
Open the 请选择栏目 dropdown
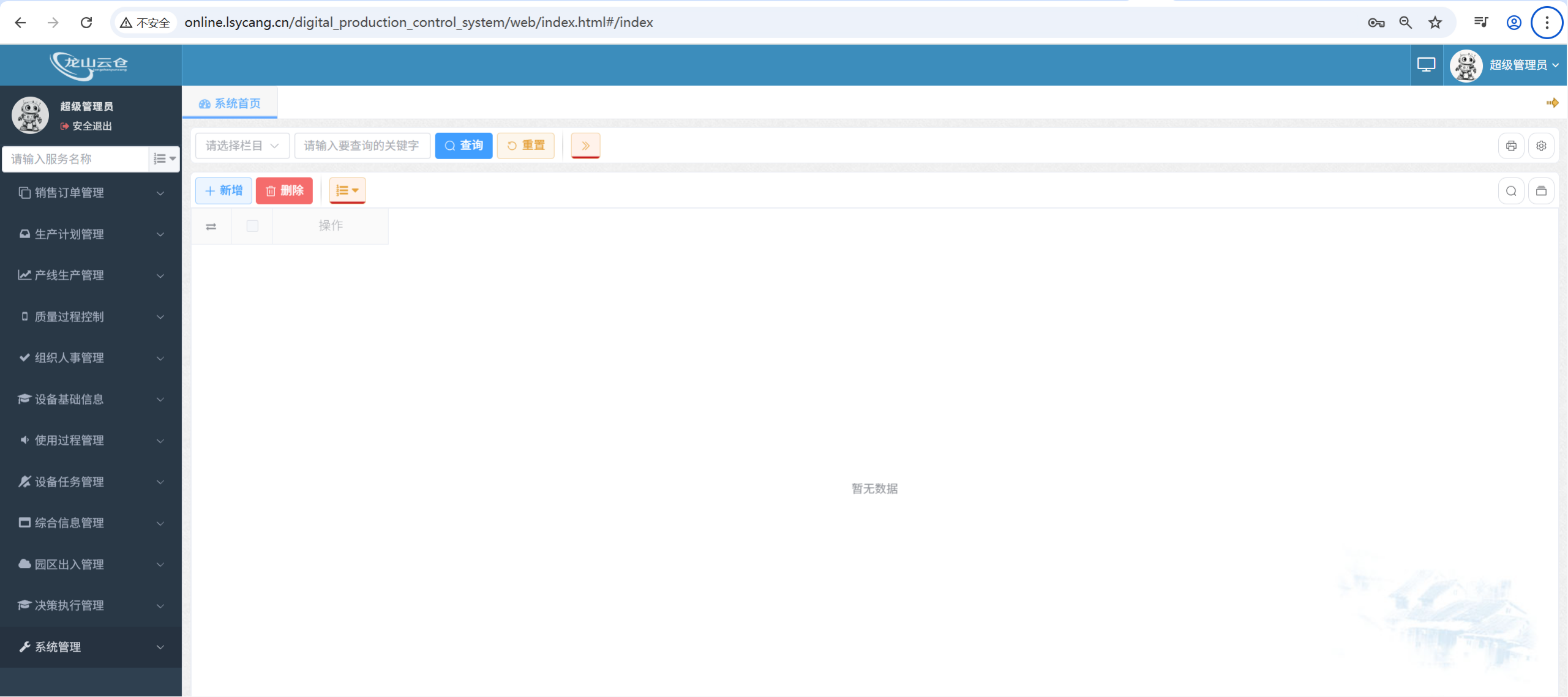(242, 146)
